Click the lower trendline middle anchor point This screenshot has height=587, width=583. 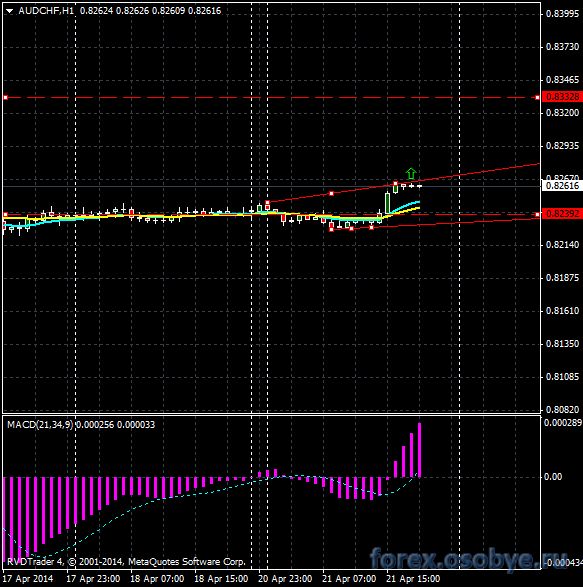coord(351,228)
